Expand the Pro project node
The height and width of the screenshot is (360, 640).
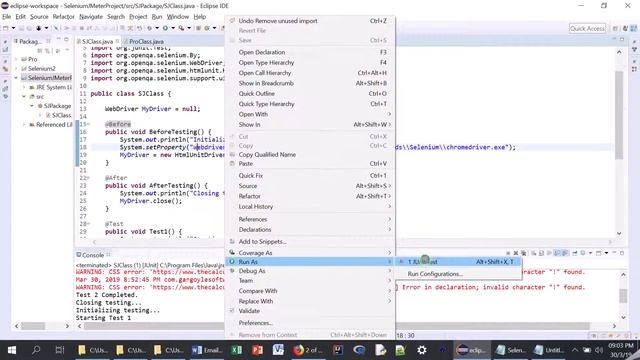[16, 59]
